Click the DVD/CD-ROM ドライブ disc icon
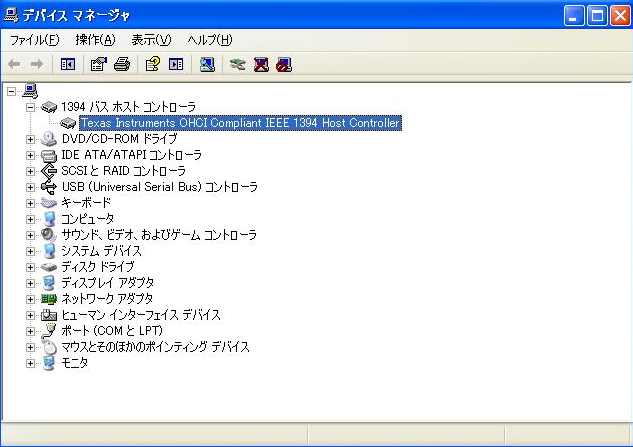This screenshot has width=633, height=447. coord(49,139)
